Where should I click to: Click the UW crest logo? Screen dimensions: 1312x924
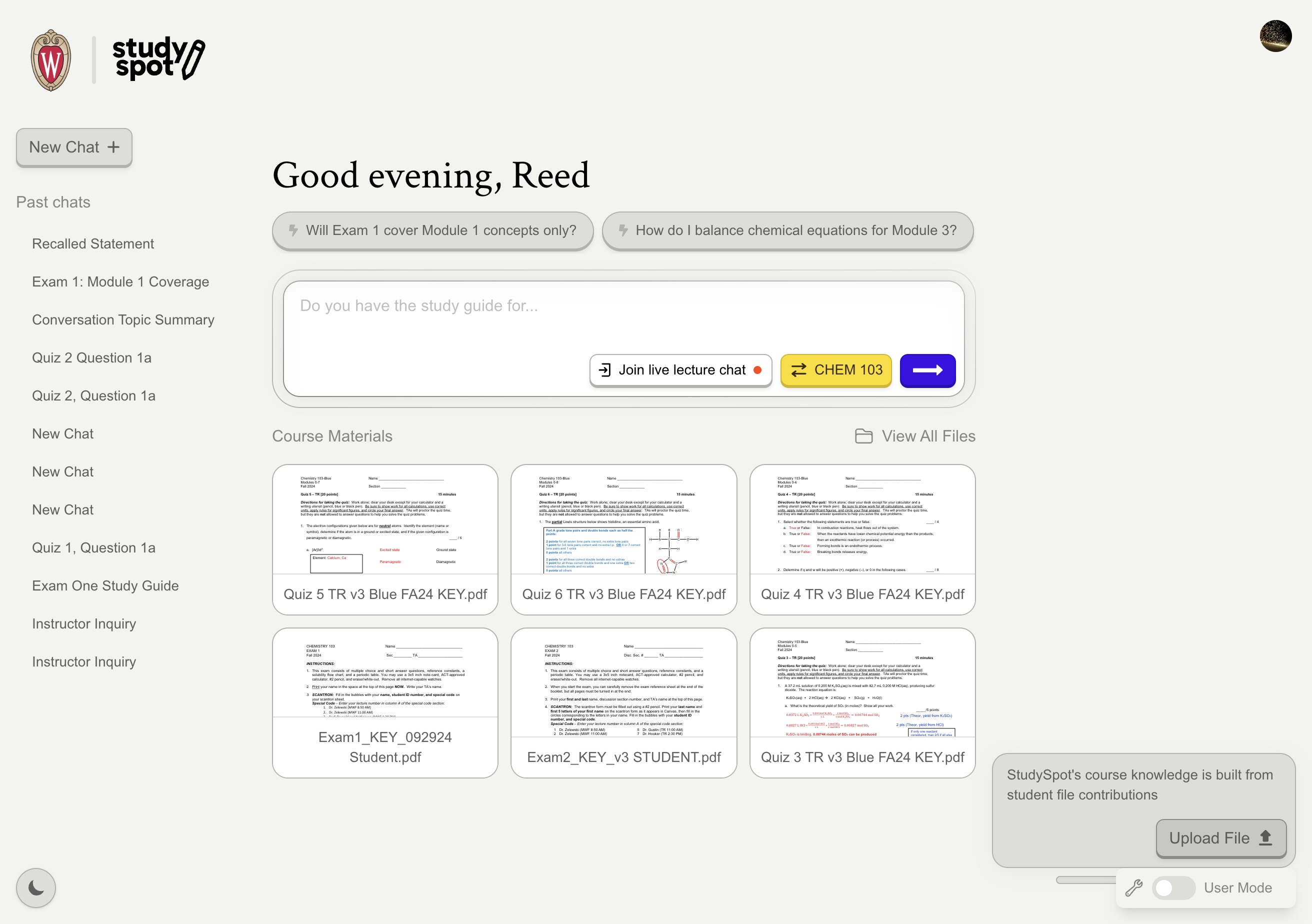[x=51, y=60]
